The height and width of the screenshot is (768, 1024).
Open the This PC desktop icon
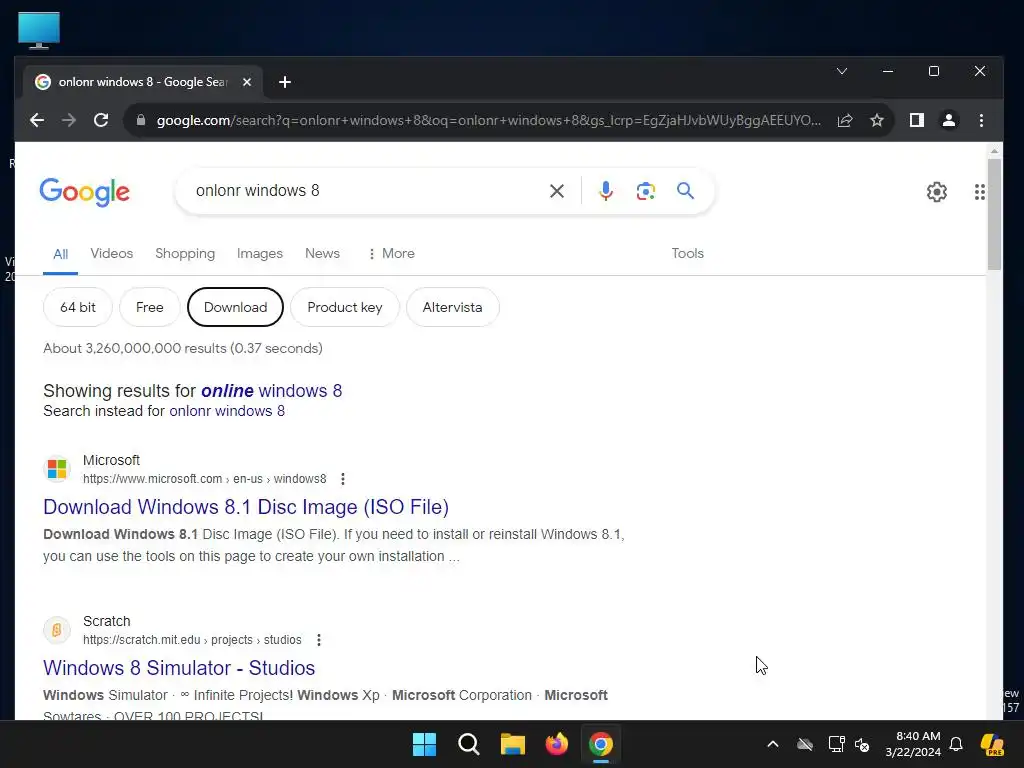pyautogui.click(x=39, y=30)
